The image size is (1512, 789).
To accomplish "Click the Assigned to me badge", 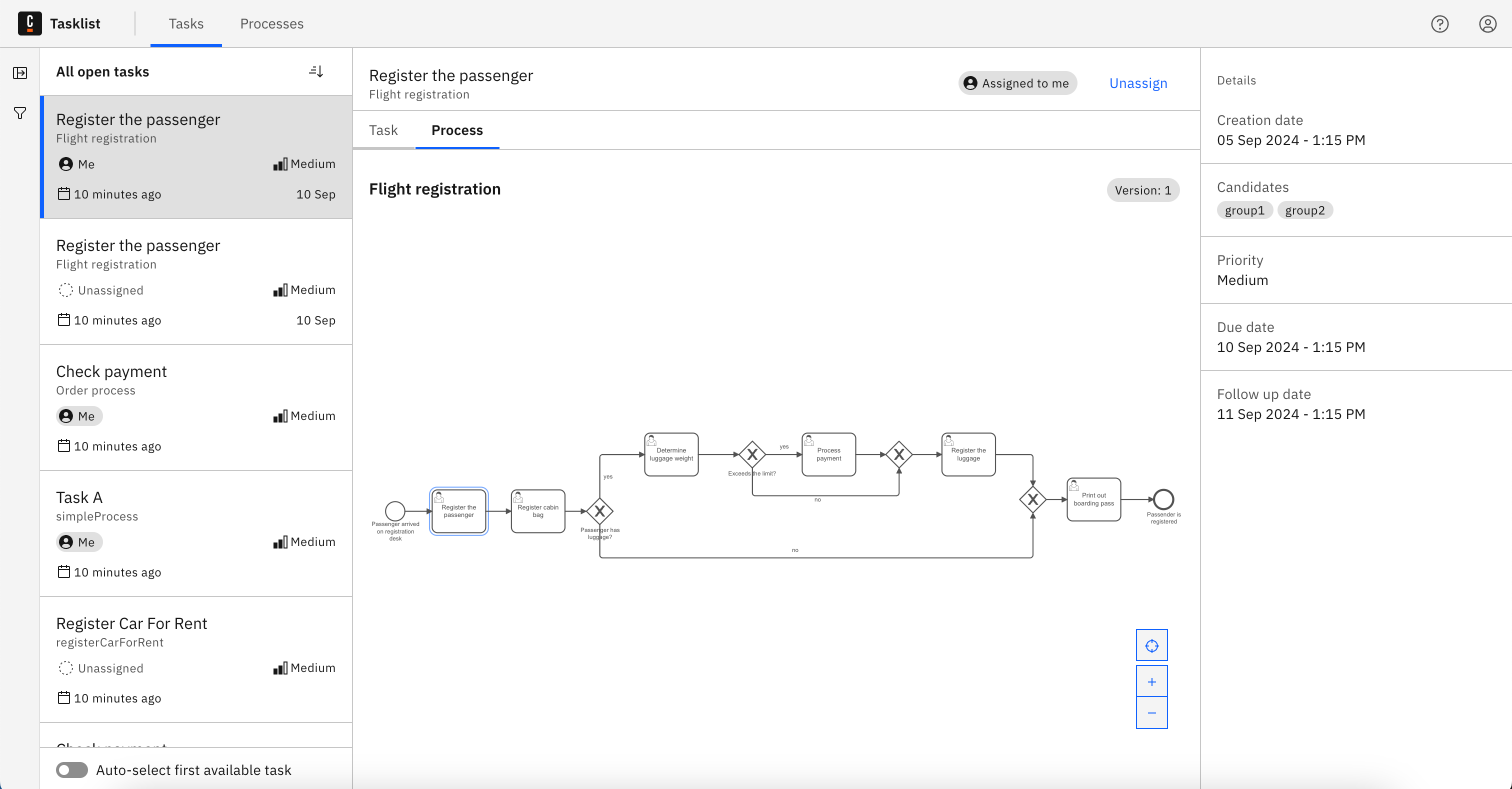I will (1017, 83).
